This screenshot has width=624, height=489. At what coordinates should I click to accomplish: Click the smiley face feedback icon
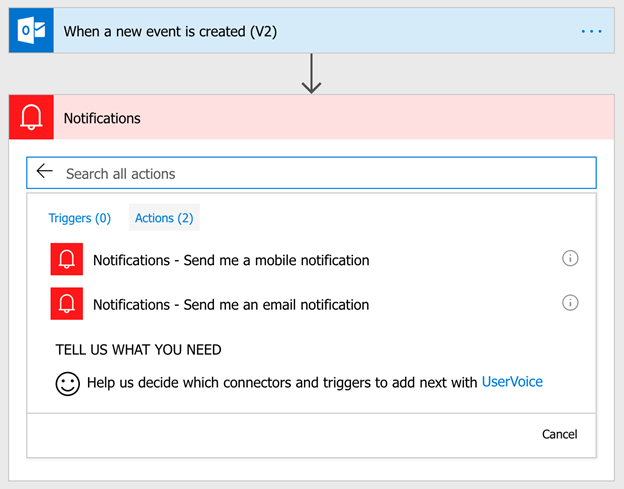coord(68,384)
